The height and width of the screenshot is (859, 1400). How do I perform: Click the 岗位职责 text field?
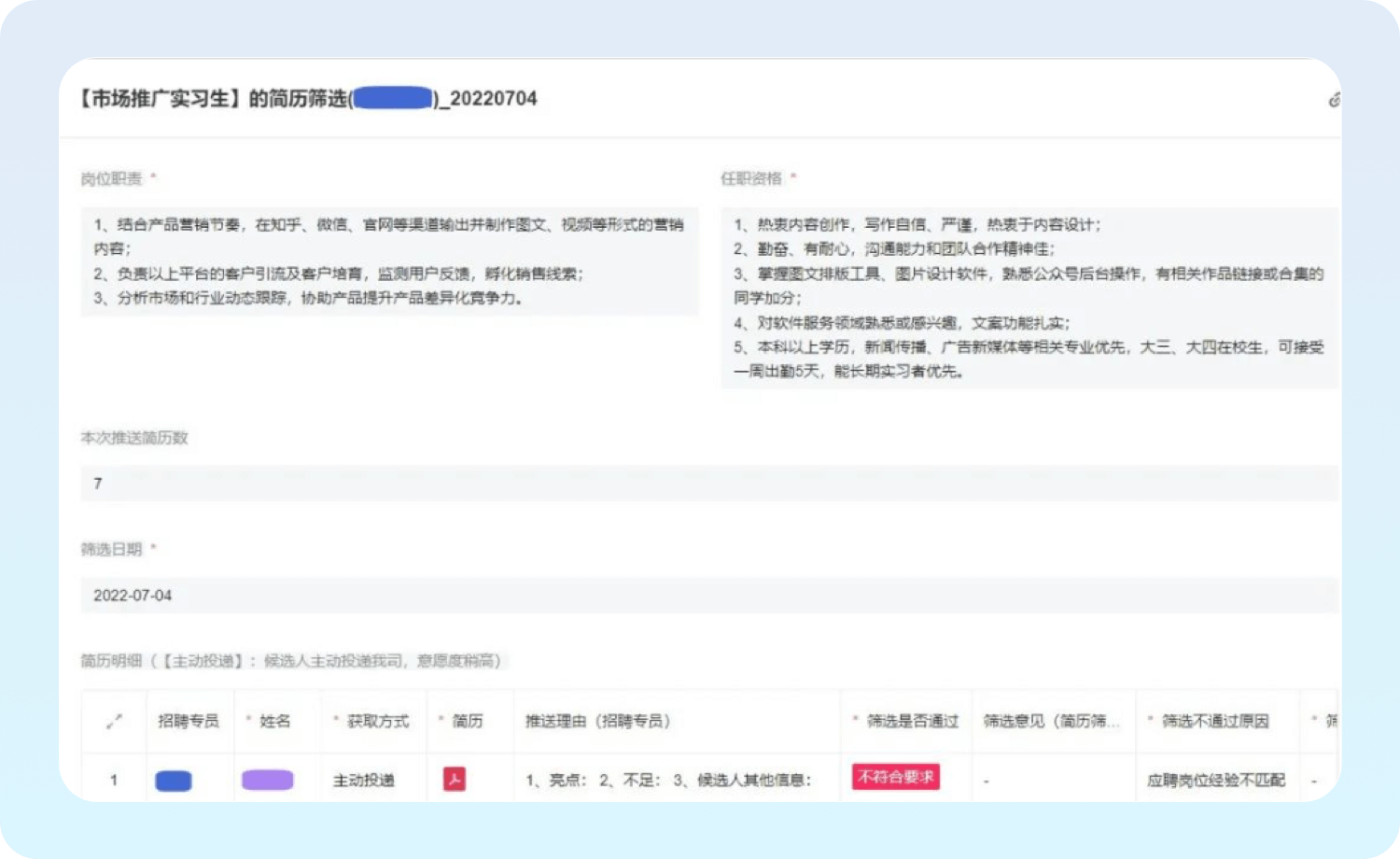tap(389, 261)
